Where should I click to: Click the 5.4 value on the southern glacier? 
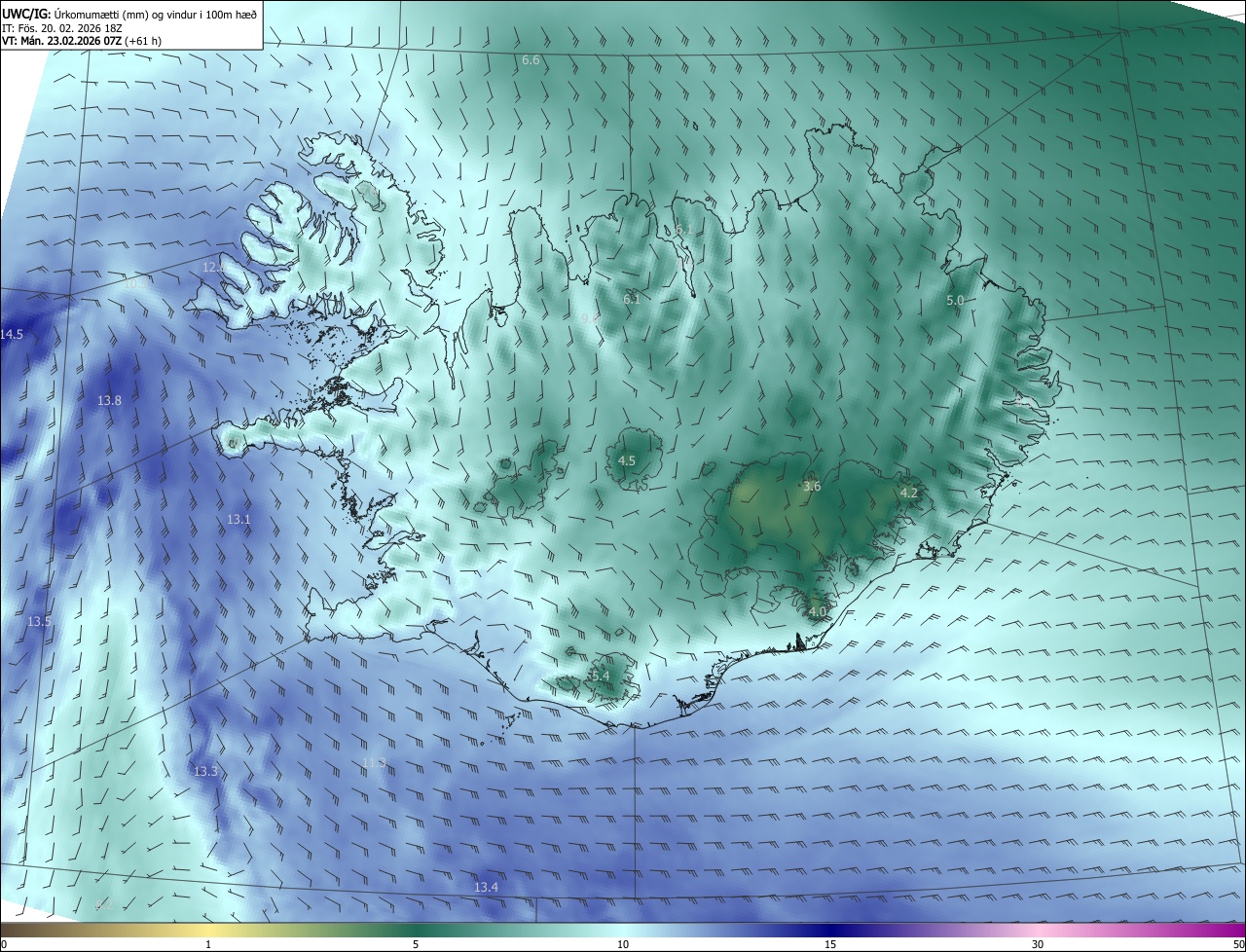(x=601, y=676)
